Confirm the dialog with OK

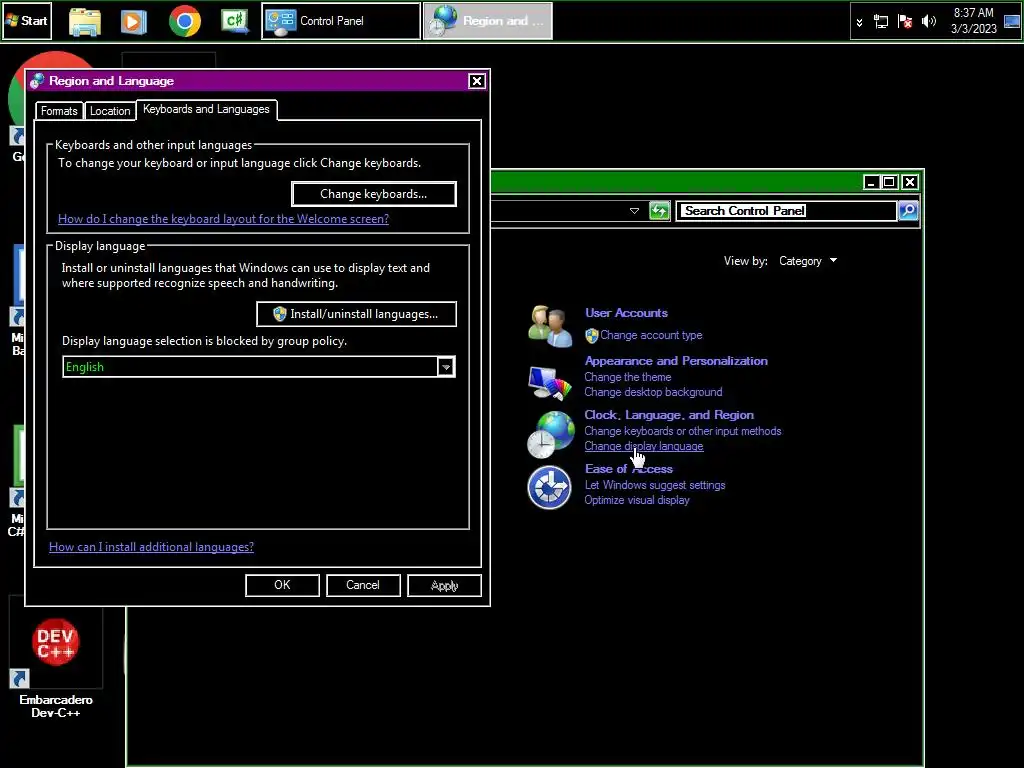[282, 585]
